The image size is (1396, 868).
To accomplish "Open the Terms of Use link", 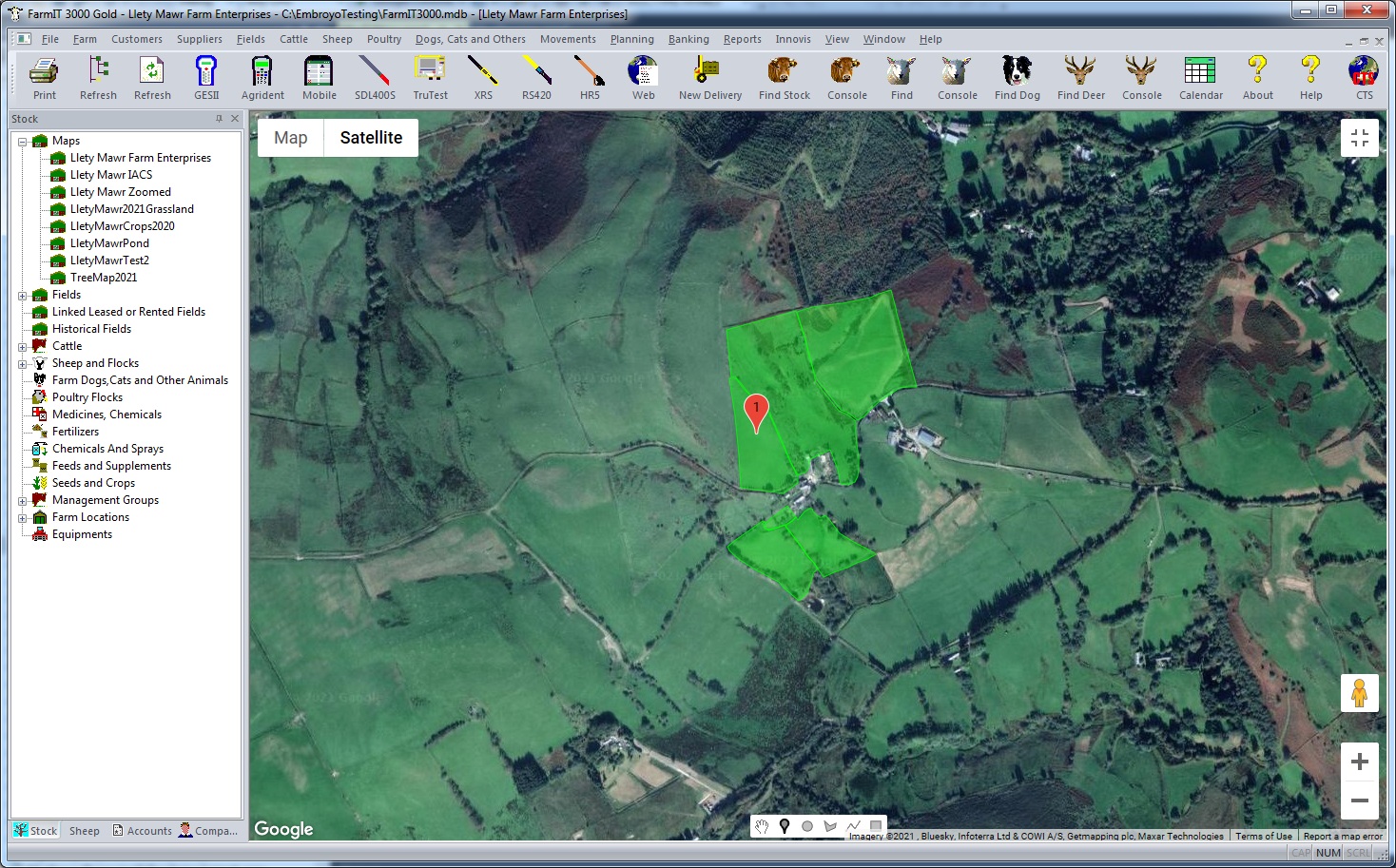I will coord(1263,837).
